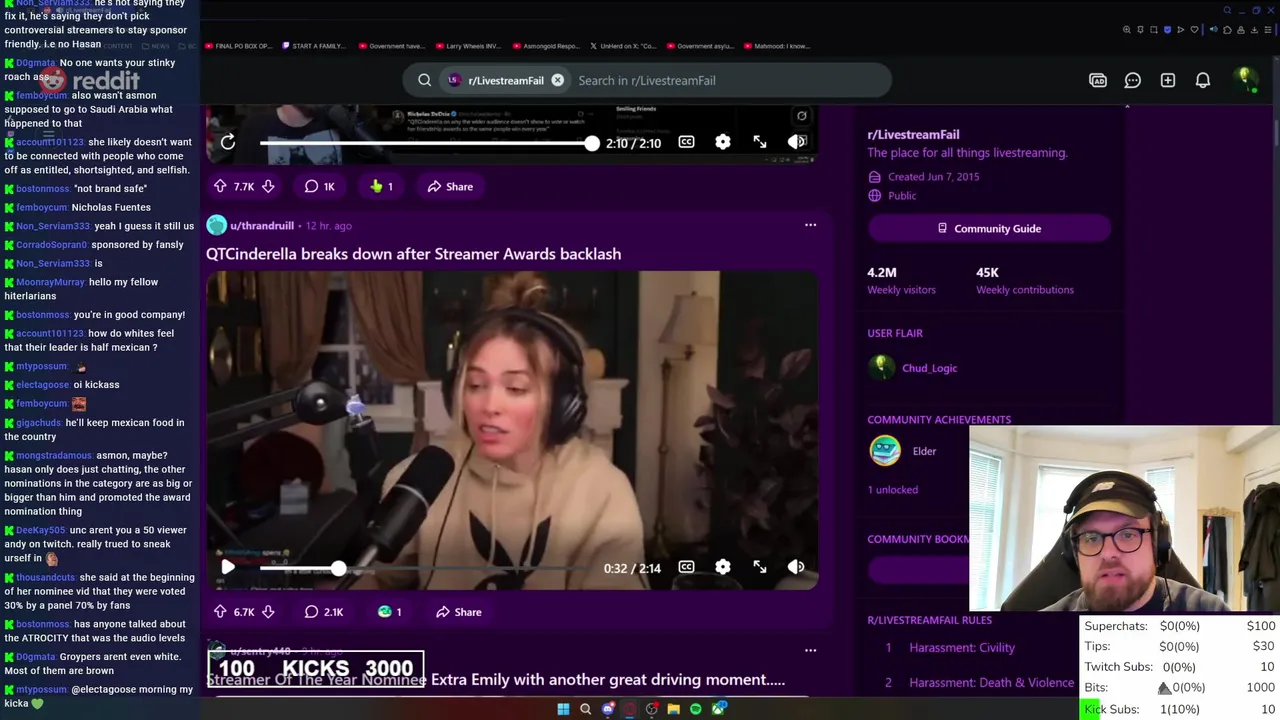Open Asmongold Respo bookmark
The image size is (1280, 720).
[546, 46]
